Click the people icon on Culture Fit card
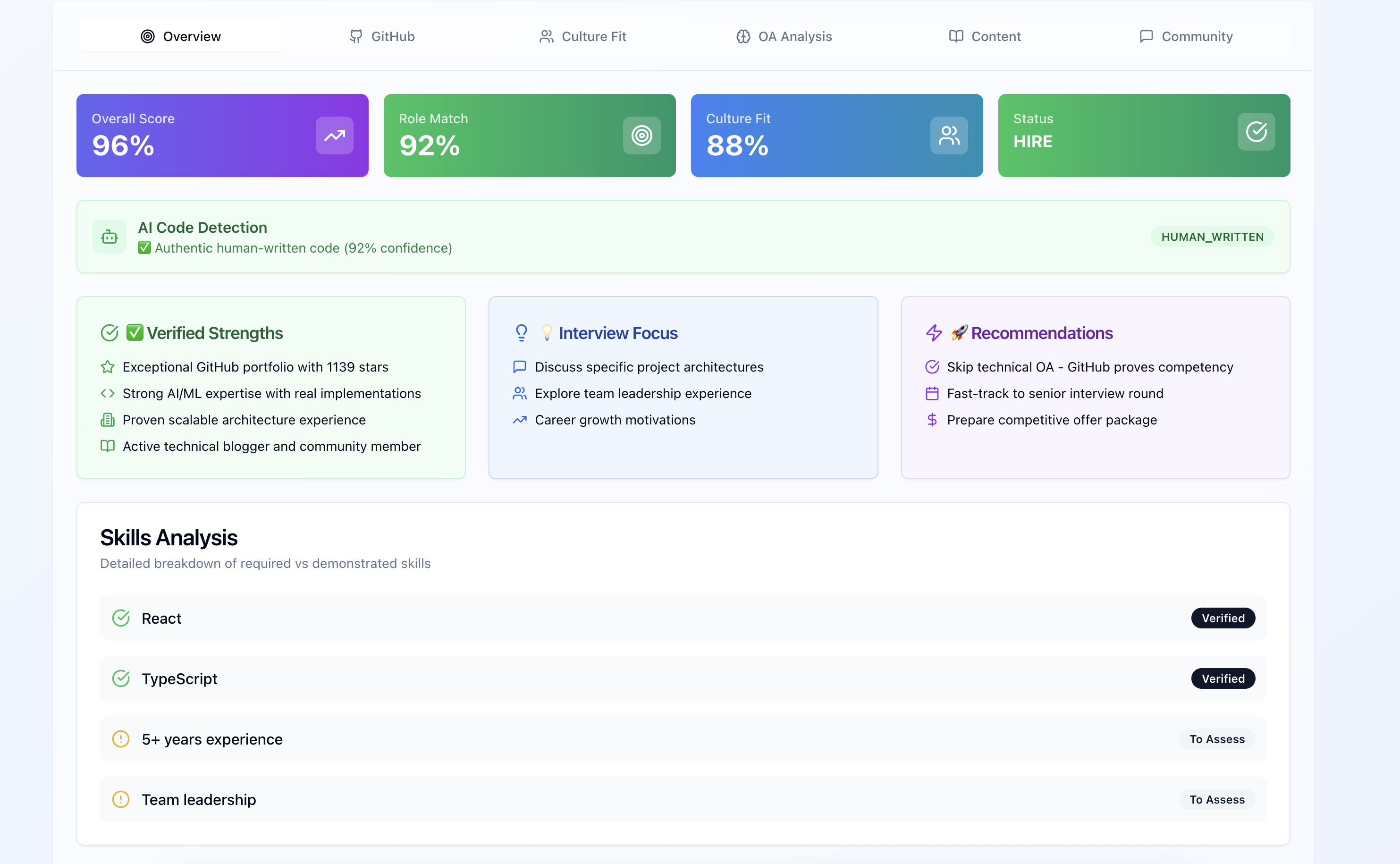 pos(949,136)
